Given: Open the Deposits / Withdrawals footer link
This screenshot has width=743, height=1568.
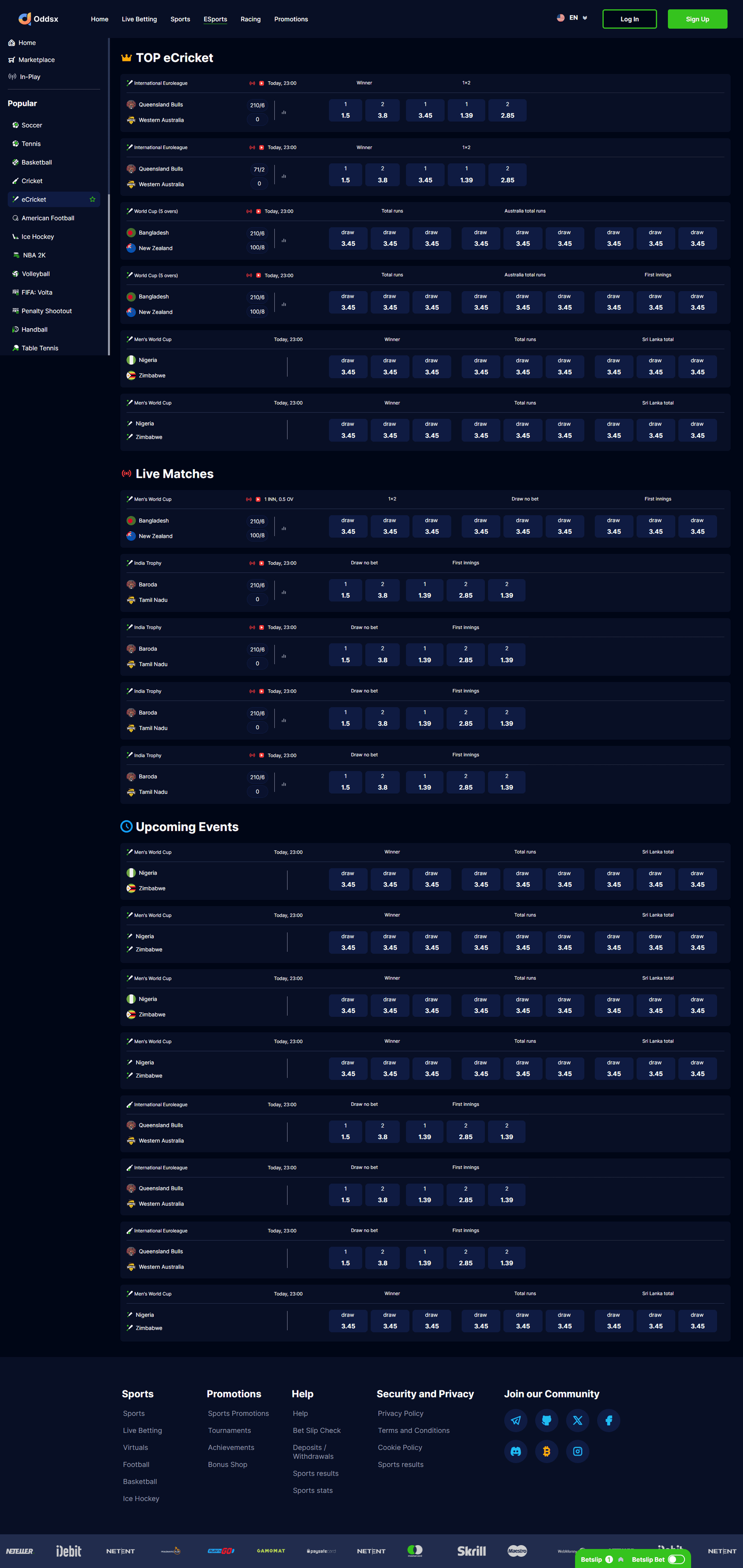Looking at the screenshot, I should pos(313,1452).
